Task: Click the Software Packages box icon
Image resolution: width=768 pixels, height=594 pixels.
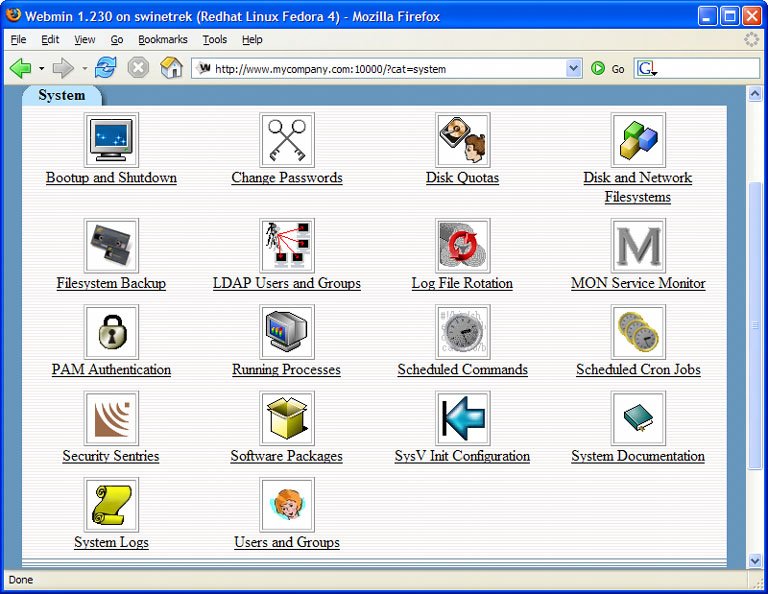Action: click(287, 418)
